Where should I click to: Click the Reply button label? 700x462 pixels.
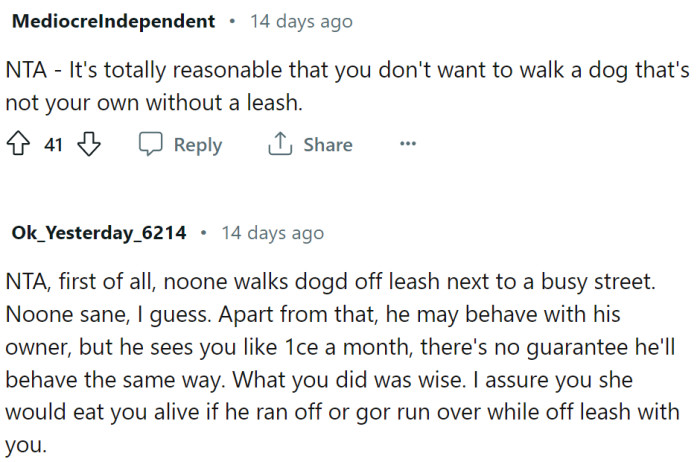(197, 145)
